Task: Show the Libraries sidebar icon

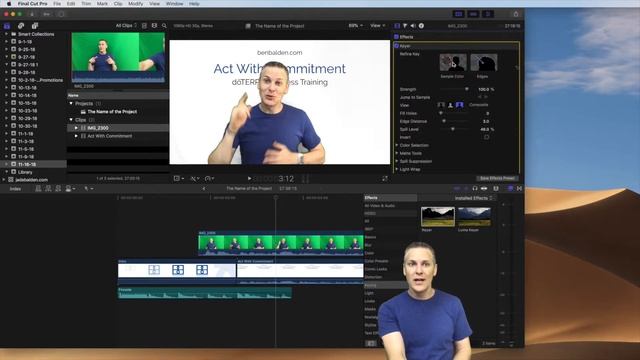Action: point(7,26)
